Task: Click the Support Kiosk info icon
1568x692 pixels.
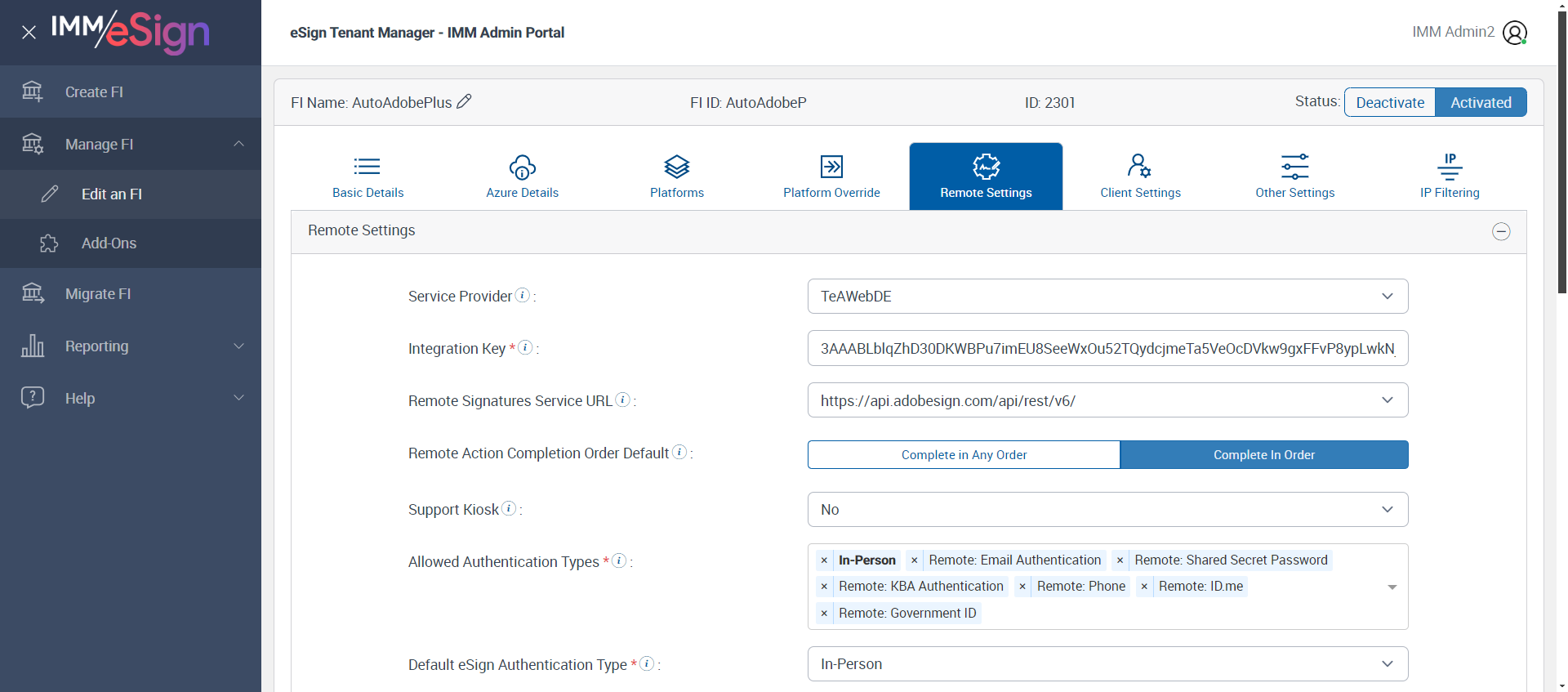Action: [x=509, y=508]
